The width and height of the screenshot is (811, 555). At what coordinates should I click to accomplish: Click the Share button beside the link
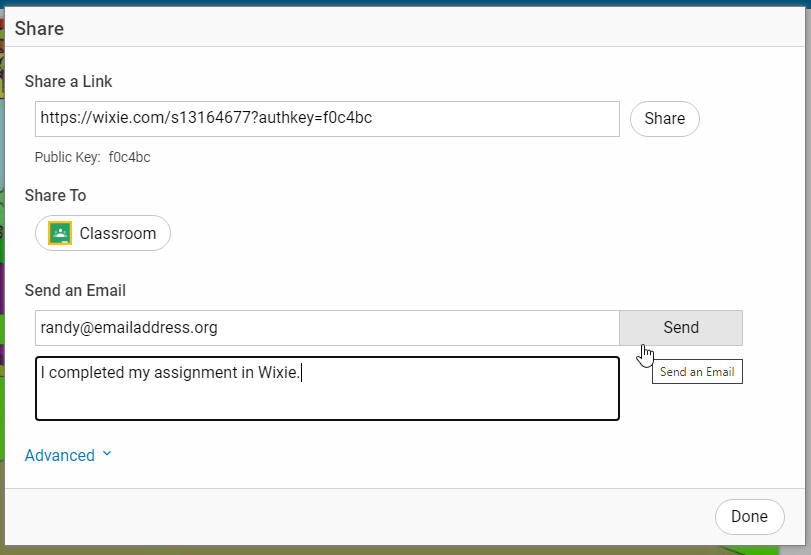click(x=664, y=119)
